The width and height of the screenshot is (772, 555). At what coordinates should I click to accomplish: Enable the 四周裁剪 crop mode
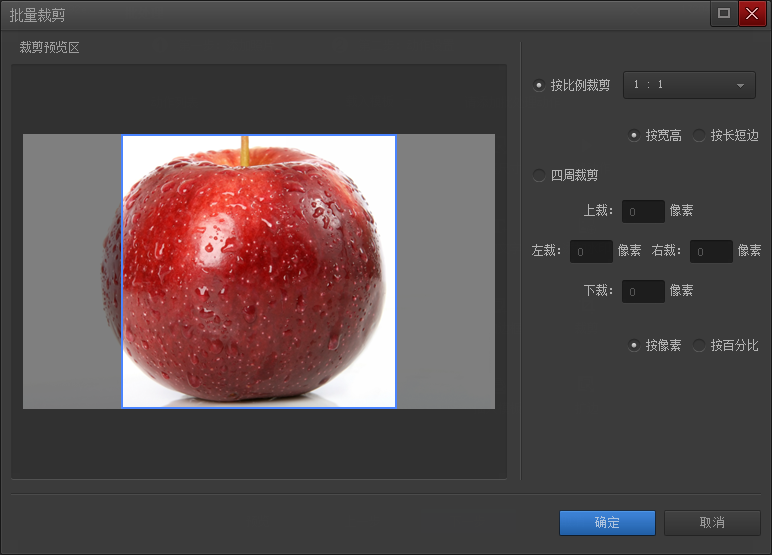click(x=541, y=176)
